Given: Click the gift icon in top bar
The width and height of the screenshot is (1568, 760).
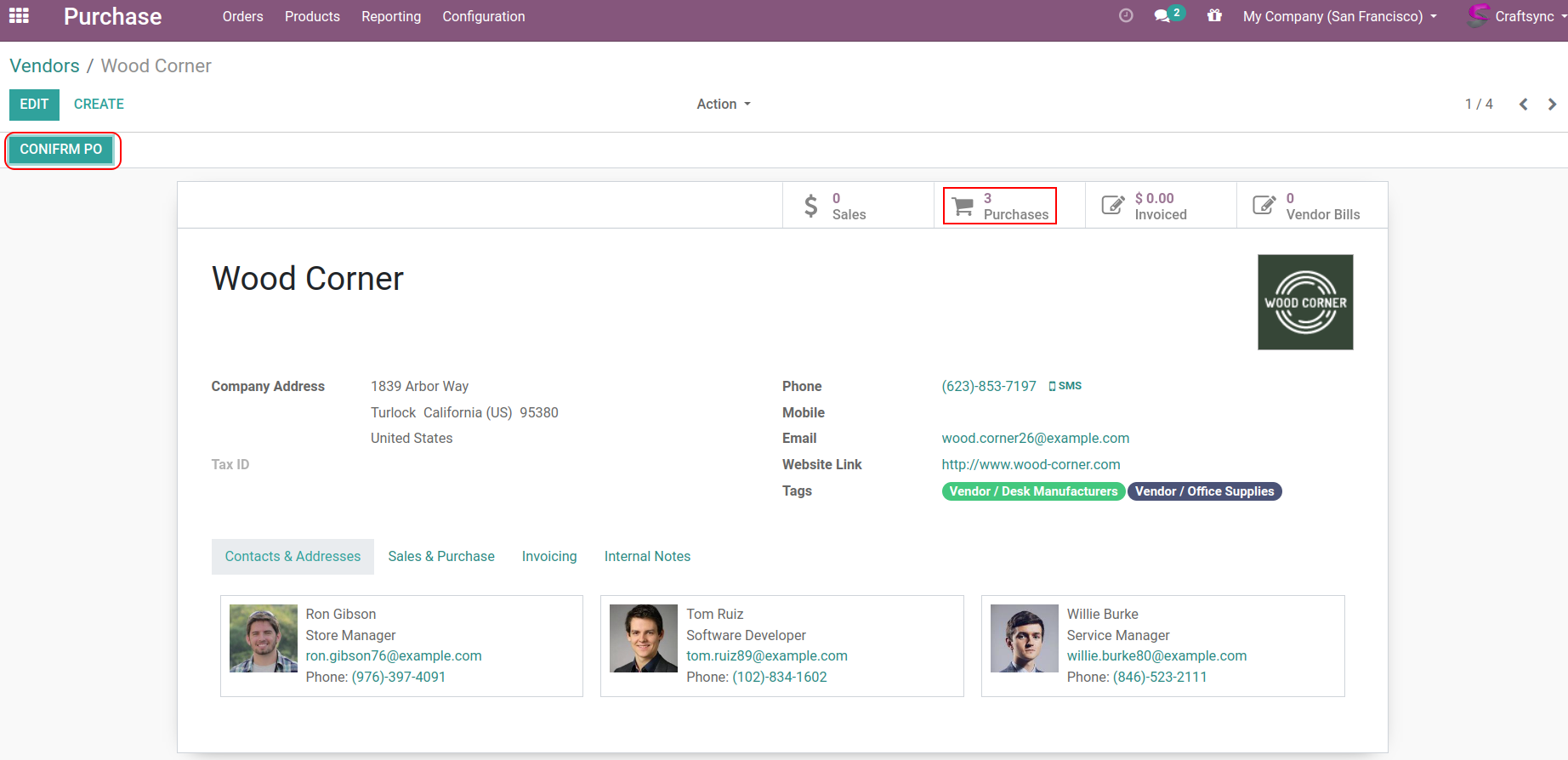Looking at the screenshot, I should click(x=1214, y=16).
